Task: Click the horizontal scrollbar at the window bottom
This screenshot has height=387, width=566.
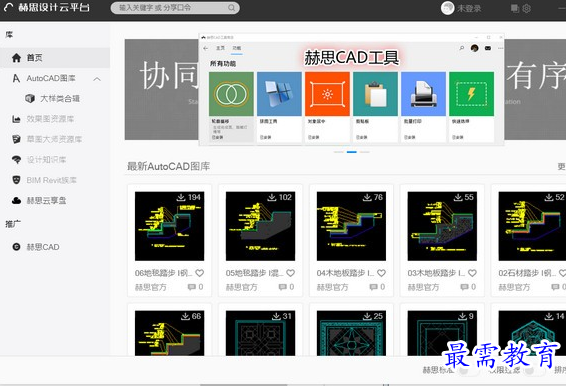Action: (x=244, y=385)
